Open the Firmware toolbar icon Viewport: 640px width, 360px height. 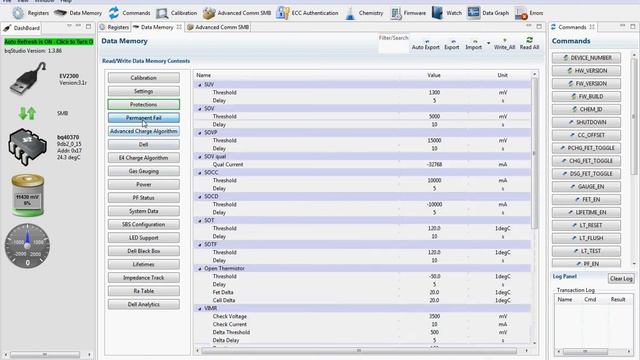[x=396, y=13]
